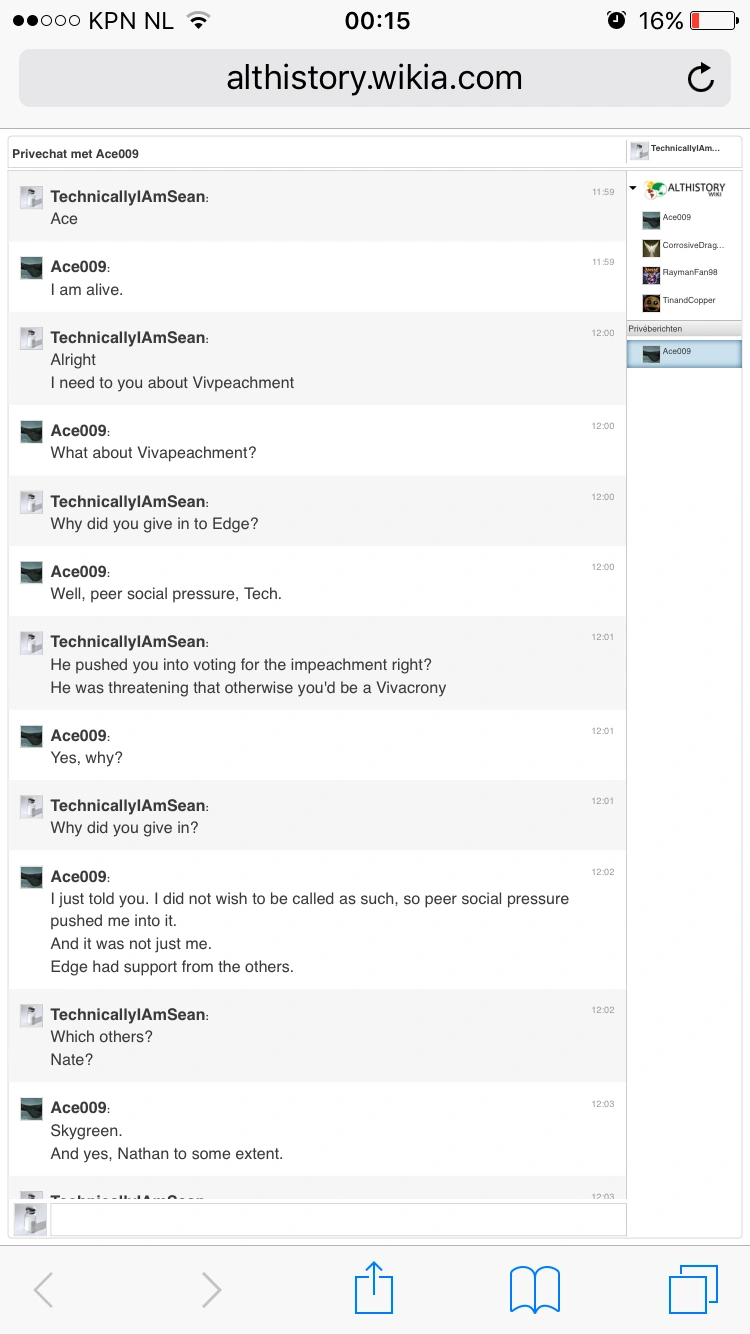This screenshot has height=1334, width=750.
Task: Show open tabs with the tabs icon
Action: [x=693, y=1288]
